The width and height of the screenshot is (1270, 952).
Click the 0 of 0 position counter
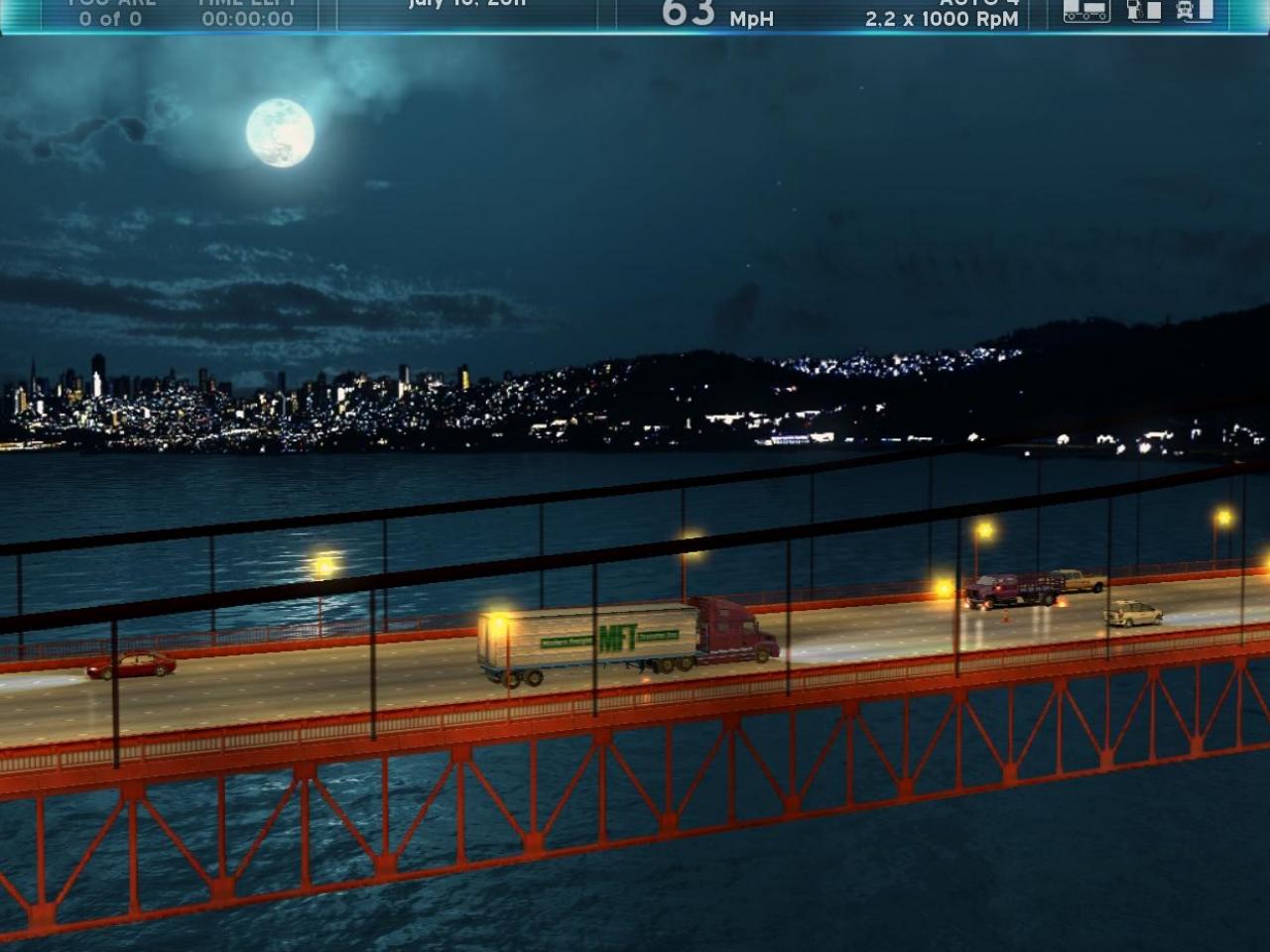[x=110, y=19]
